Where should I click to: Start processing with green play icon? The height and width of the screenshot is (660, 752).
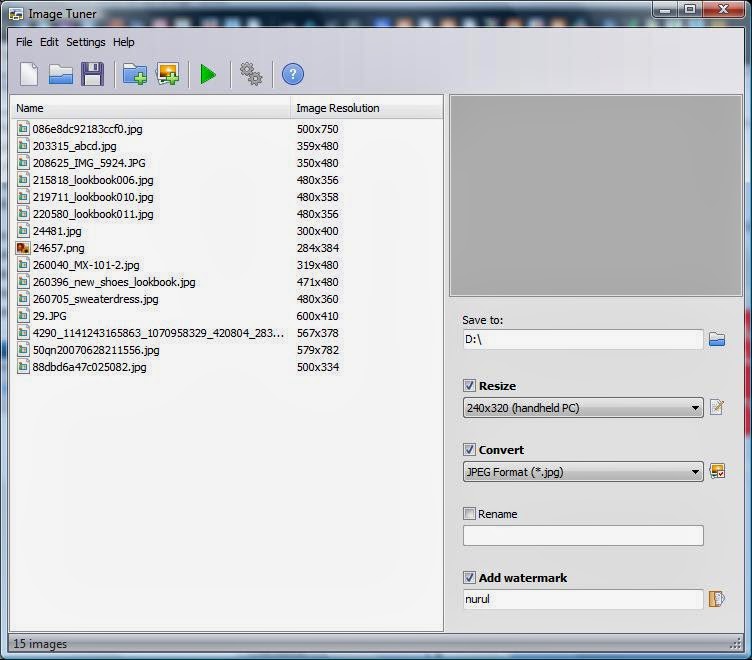point(208,74)
